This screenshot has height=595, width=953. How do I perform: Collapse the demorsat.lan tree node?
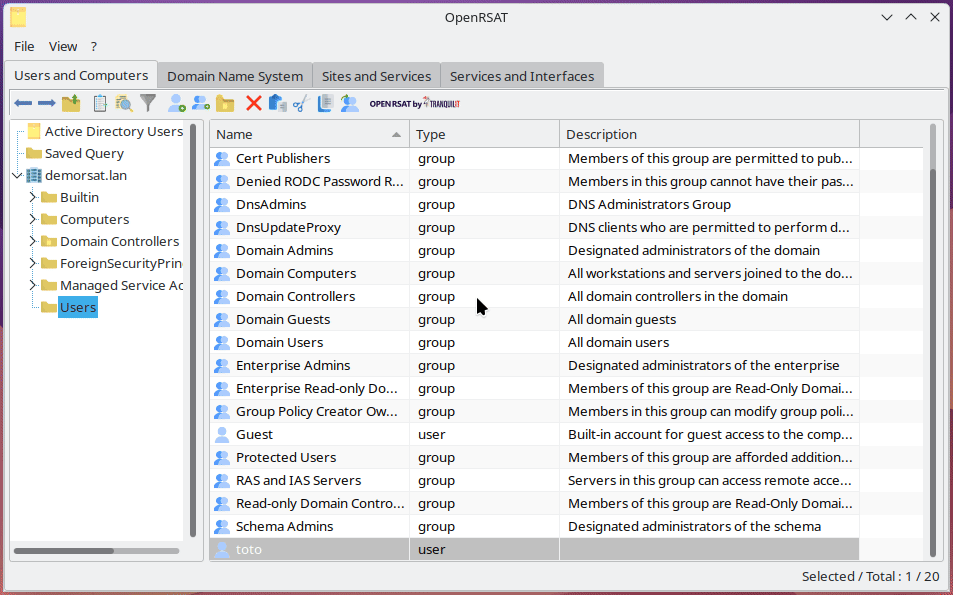coord(16,175)
